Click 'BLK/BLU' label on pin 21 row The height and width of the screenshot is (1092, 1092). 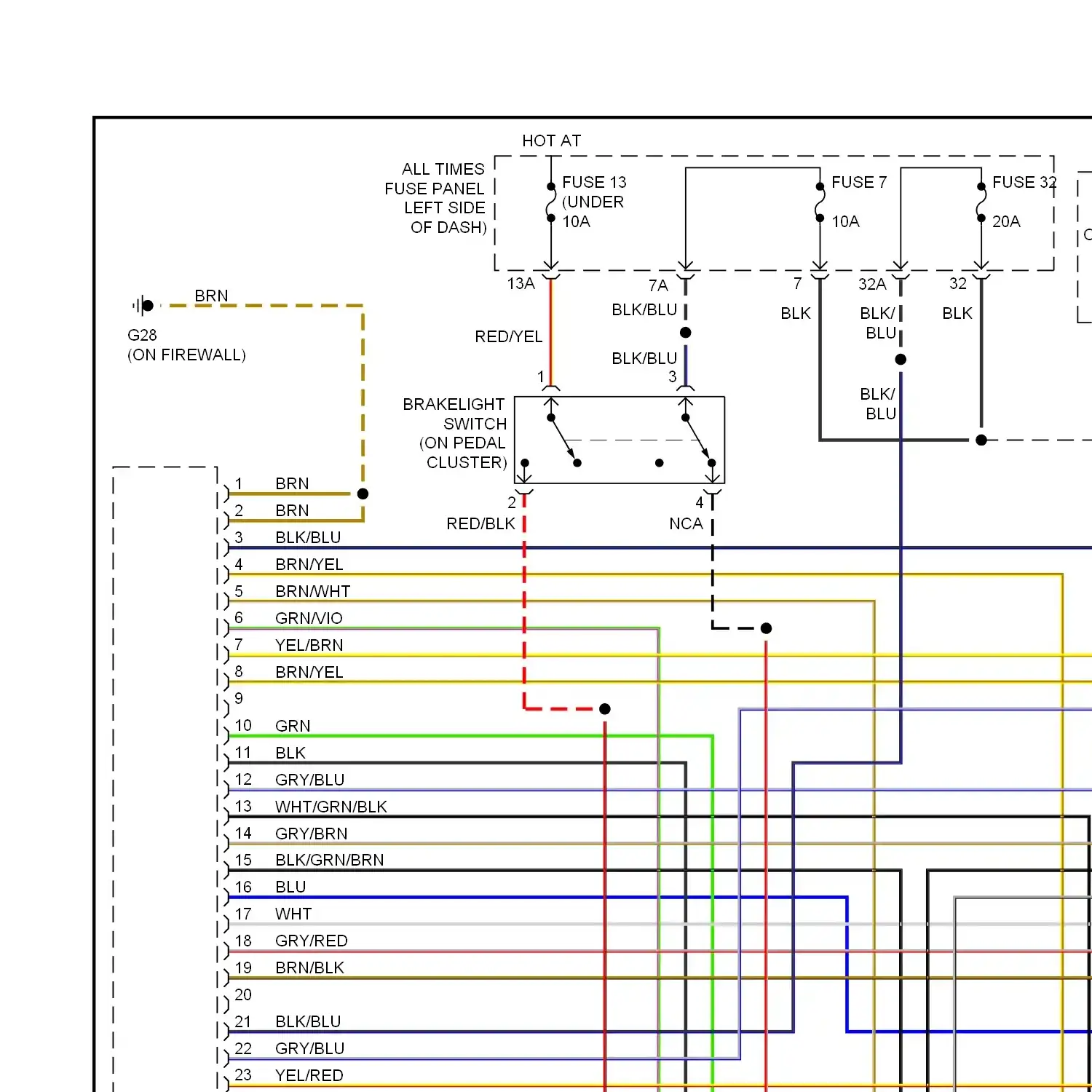coord(308,1021)
